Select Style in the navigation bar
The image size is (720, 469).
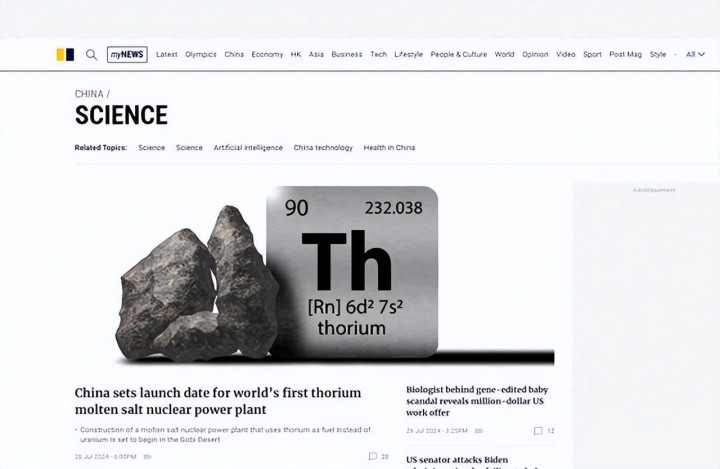[x=658, y=54]
